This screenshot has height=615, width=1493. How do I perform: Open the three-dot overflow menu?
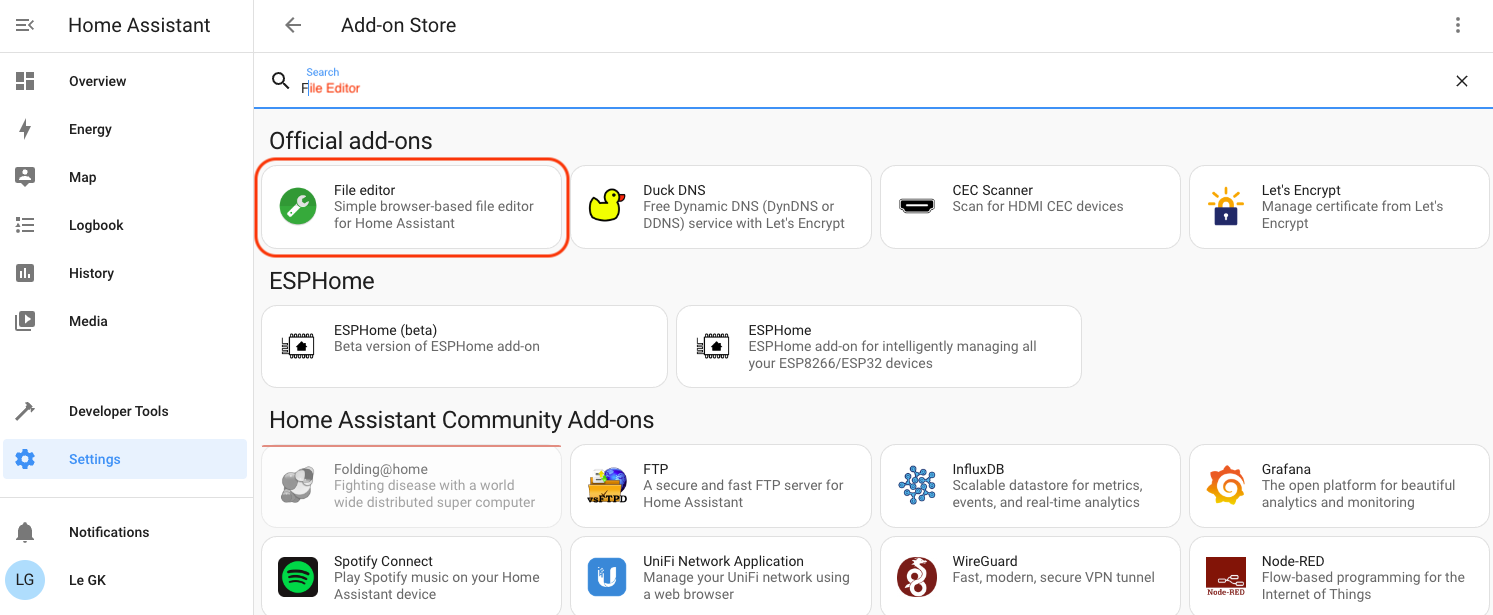[1458, 26]
